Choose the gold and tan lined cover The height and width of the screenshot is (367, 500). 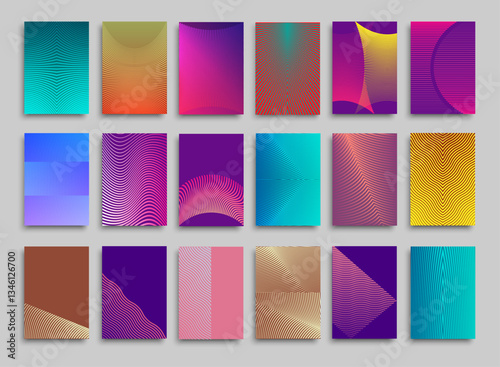(288, 293)
